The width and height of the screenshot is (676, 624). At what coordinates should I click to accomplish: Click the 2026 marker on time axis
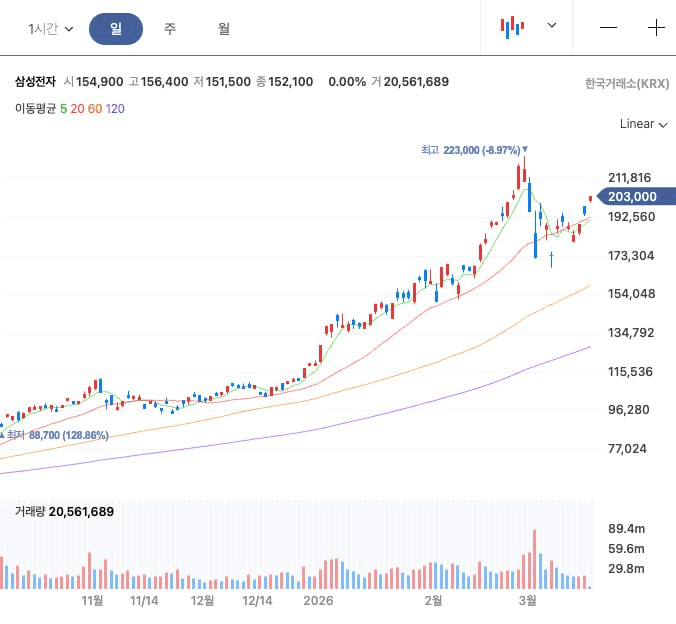point(318,601)
